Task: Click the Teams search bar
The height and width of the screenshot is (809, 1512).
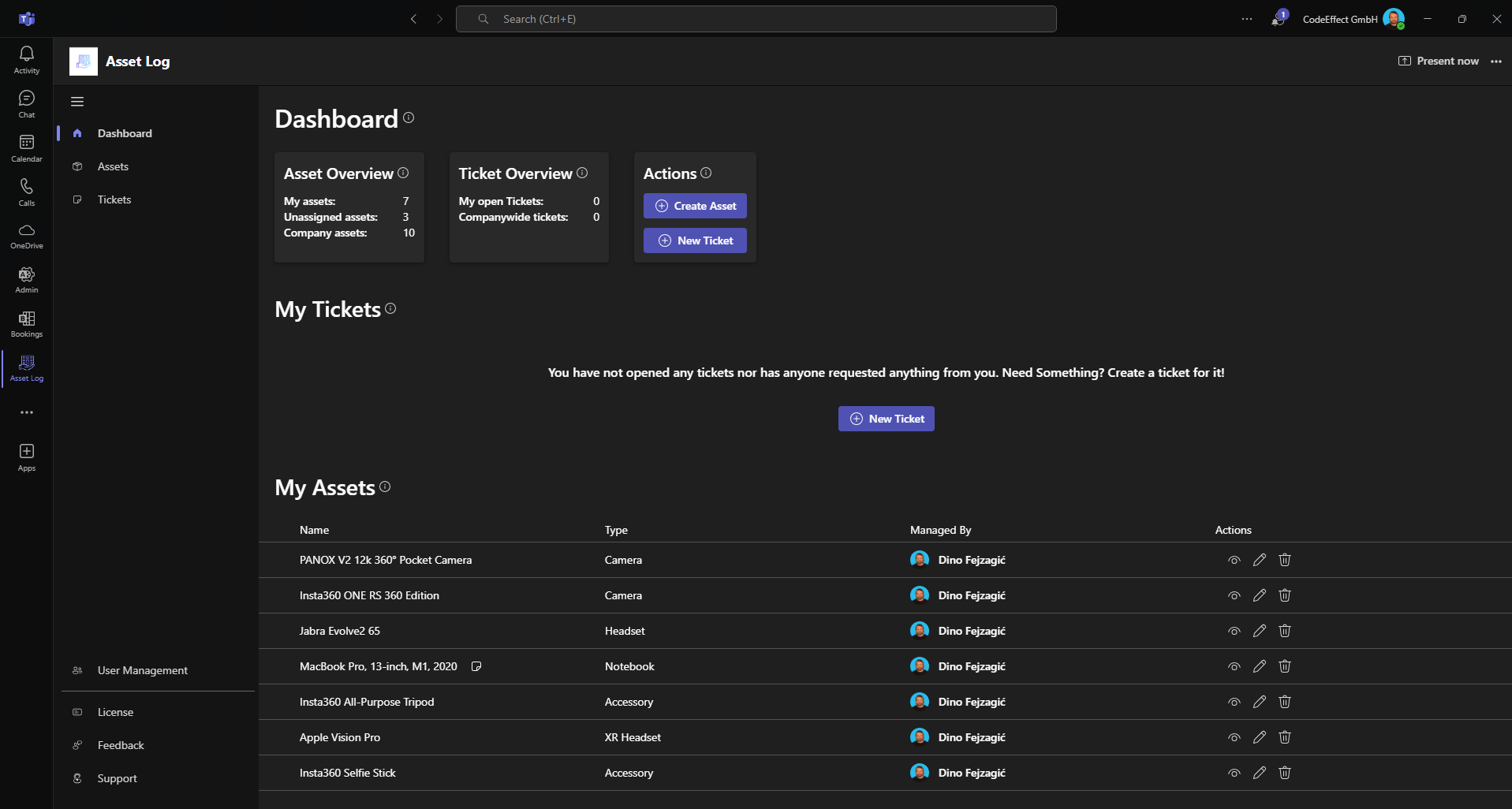Action: point(756,18)
